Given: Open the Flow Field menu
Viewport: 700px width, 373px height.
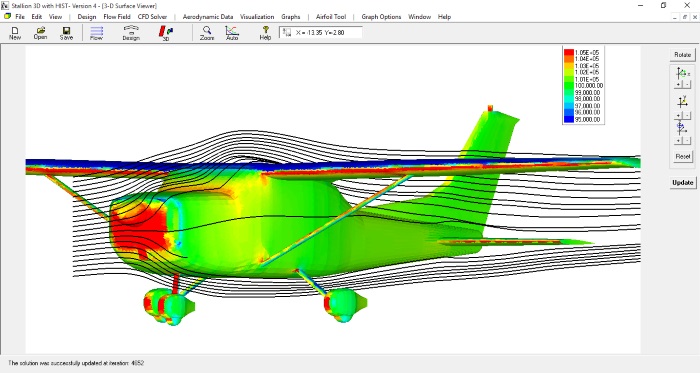Looking at the screenshot, I should (117, 17).
